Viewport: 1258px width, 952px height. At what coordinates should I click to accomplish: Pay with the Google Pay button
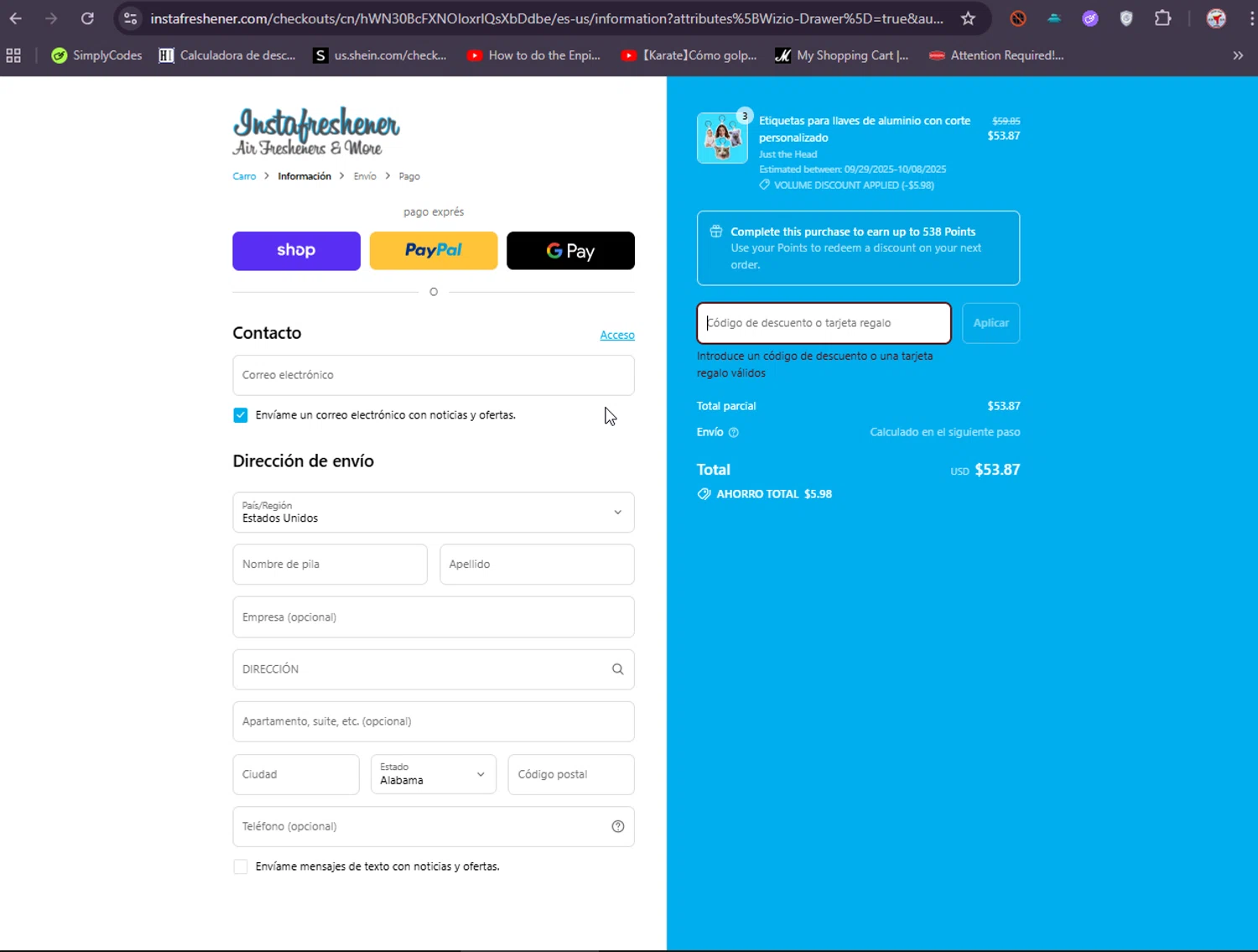point(570,251)
